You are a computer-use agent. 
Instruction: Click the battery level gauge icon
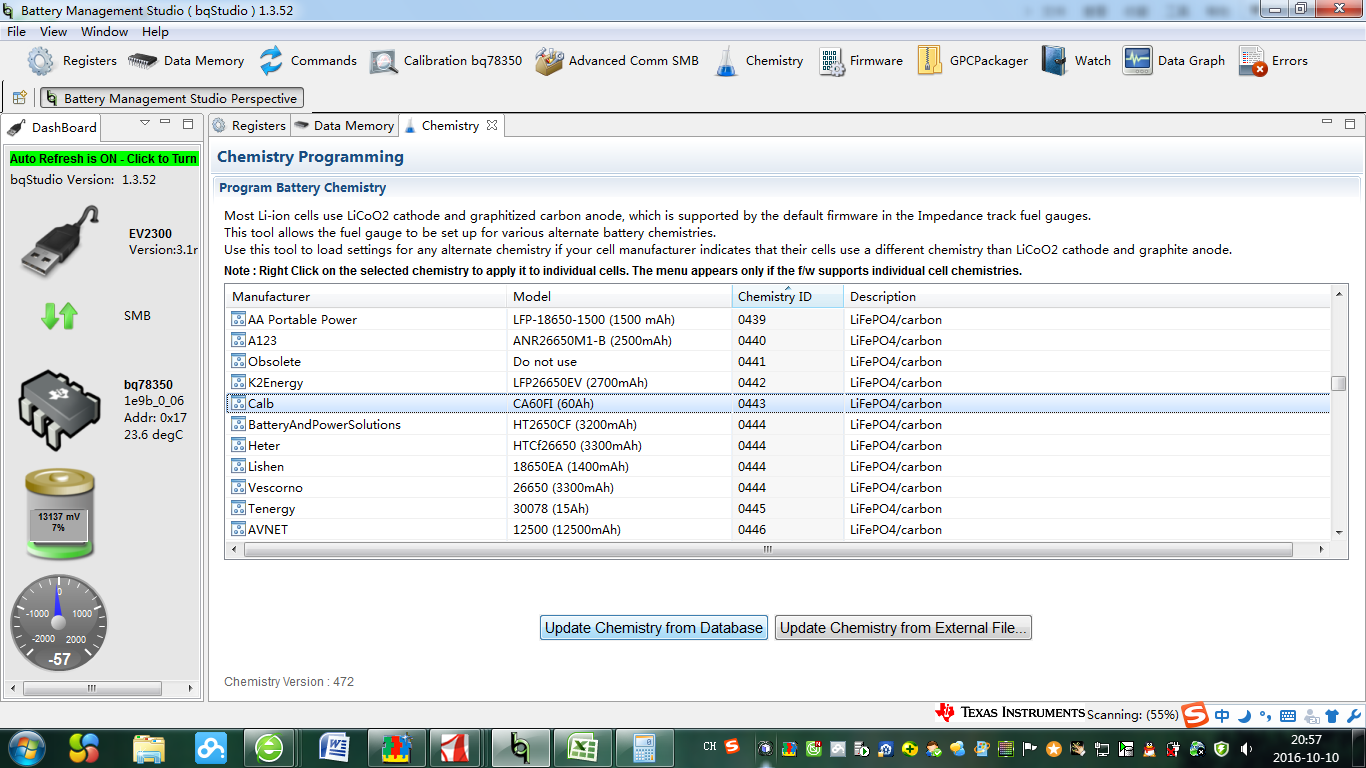coord(59,515)
